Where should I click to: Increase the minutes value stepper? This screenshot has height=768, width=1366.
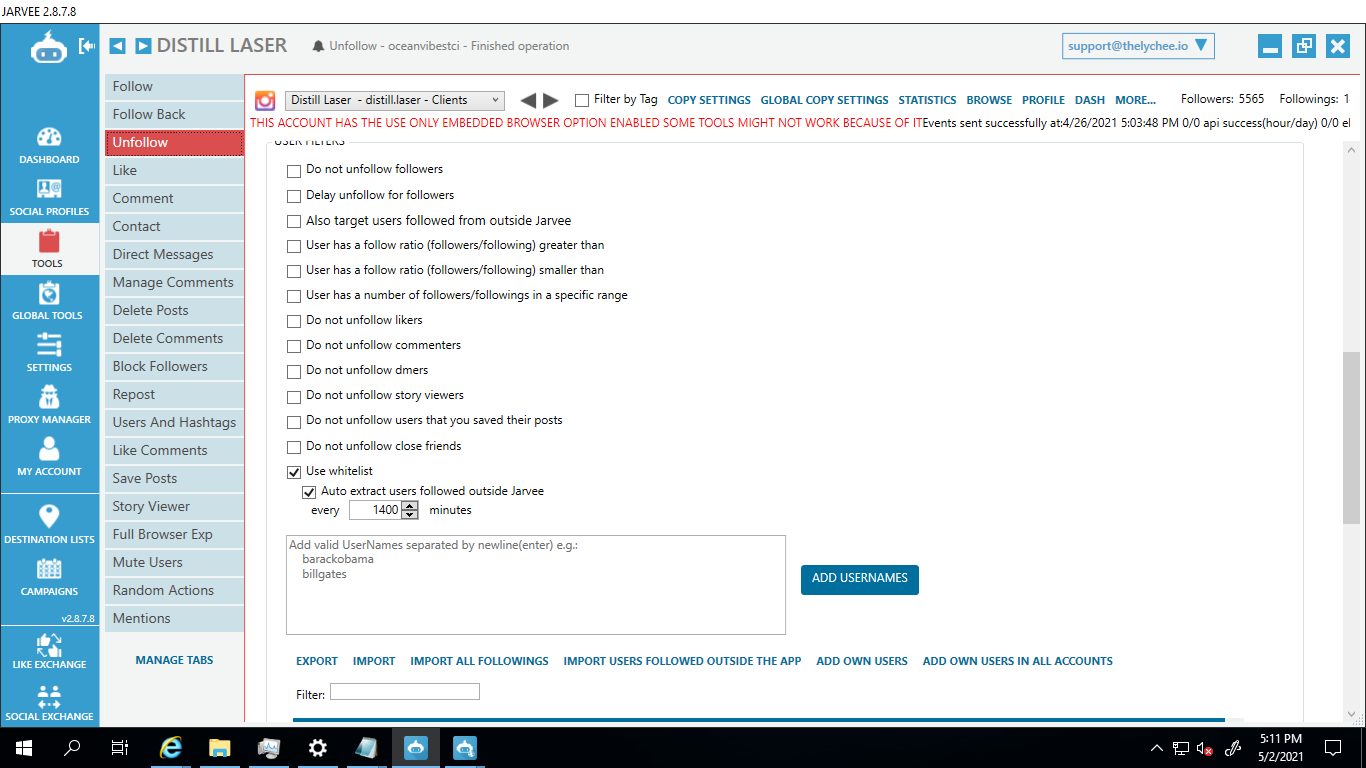pyautogui.click(x=410, y=506)
